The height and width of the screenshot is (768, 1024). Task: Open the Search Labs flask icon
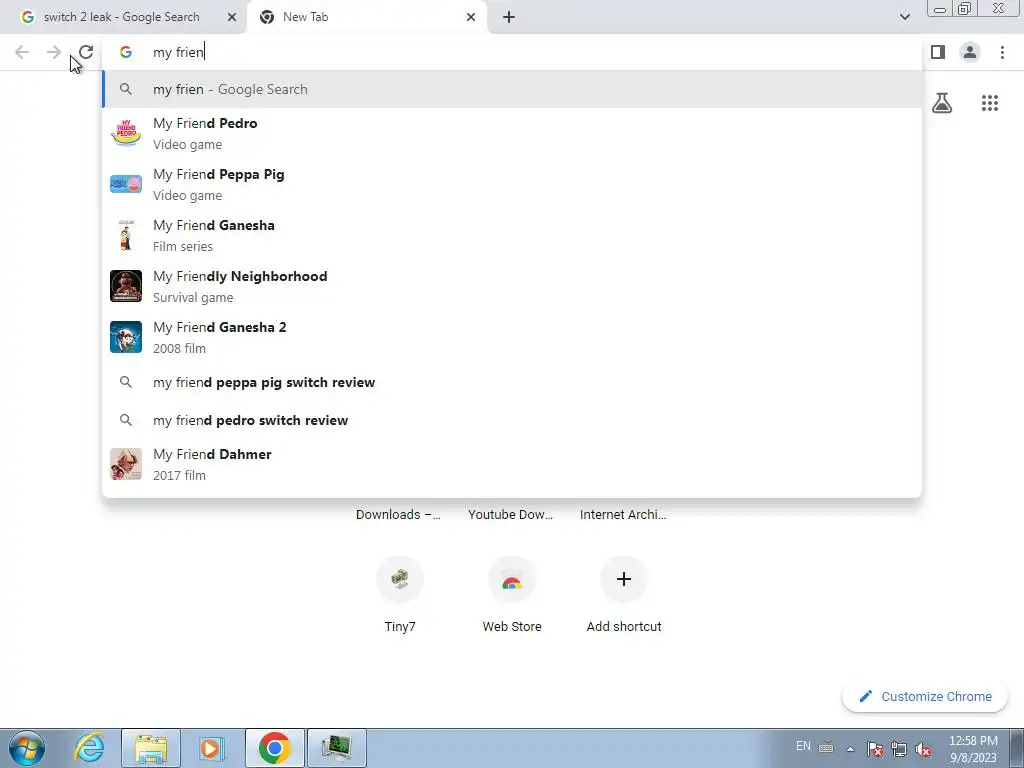tap(942, 103)
